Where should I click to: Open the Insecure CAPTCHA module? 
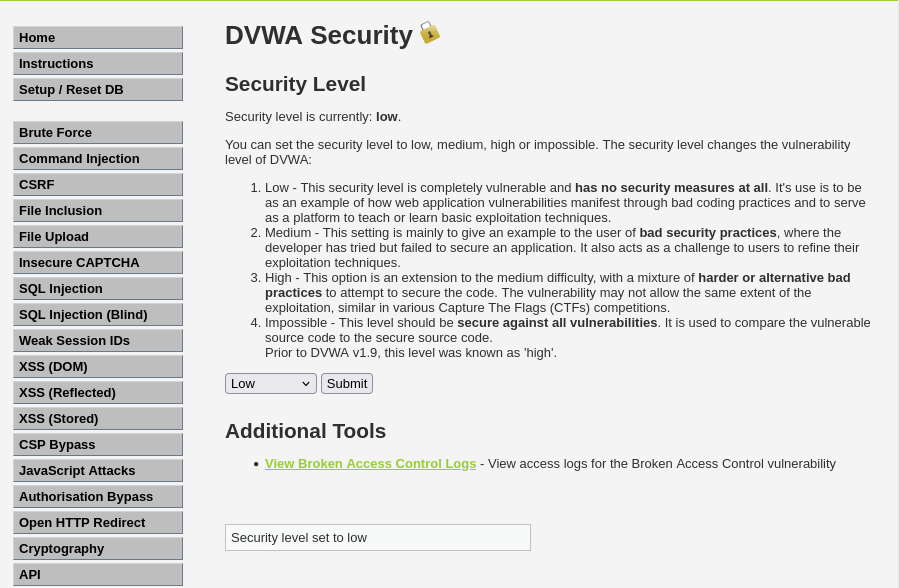tap(98, 262)
